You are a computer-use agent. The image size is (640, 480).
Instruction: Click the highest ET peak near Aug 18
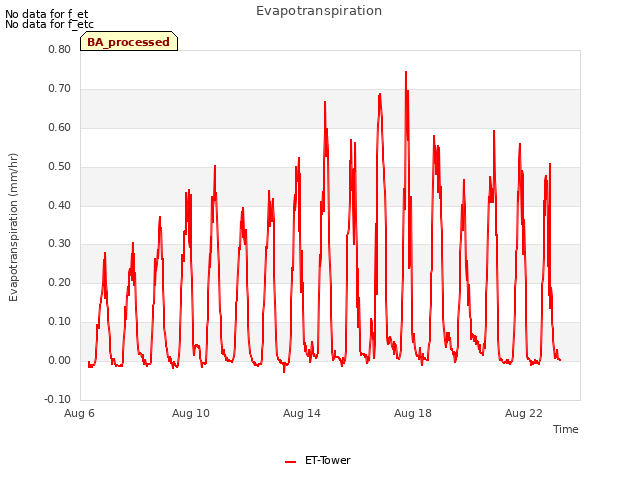[x=406, y=72]
